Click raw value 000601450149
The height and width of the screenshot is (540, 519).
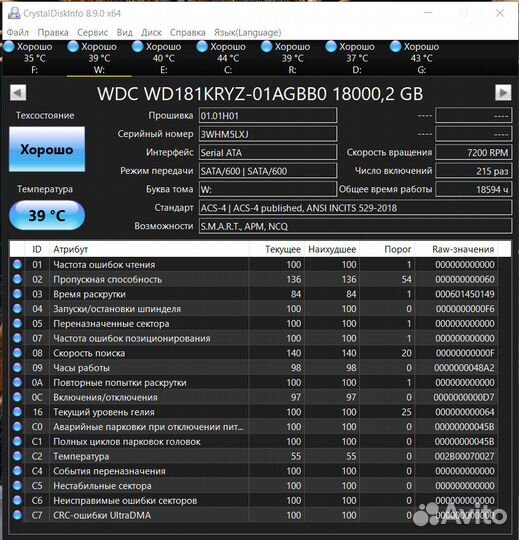click(465, 294)
